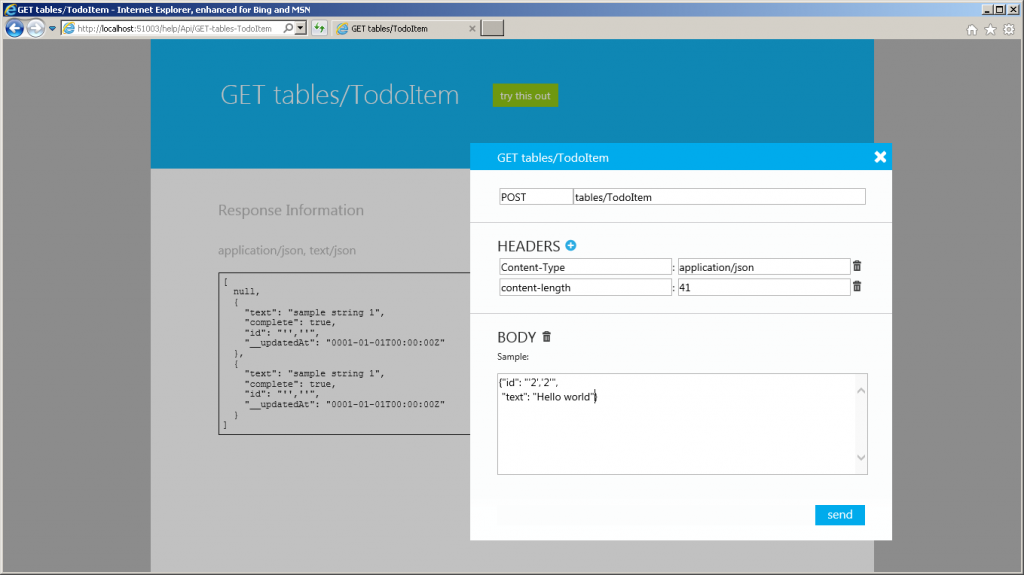The height and width of the screenshot is (575, 1024).
Task: Click the tables/TodoItem URL field
Action: pos(718,197)
